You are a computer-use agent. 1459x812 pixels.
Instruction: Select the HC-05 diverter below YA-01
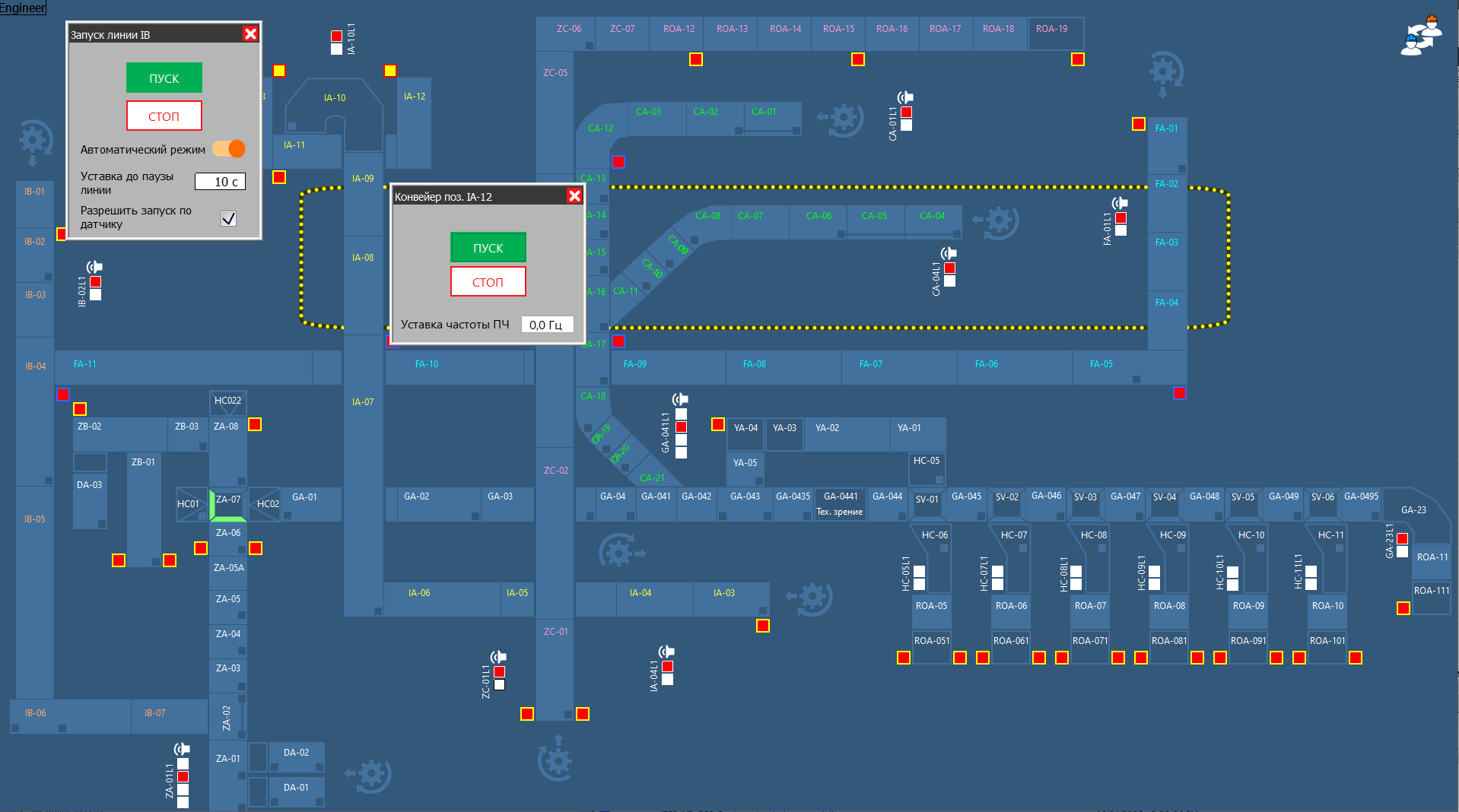tap(927, 468)
